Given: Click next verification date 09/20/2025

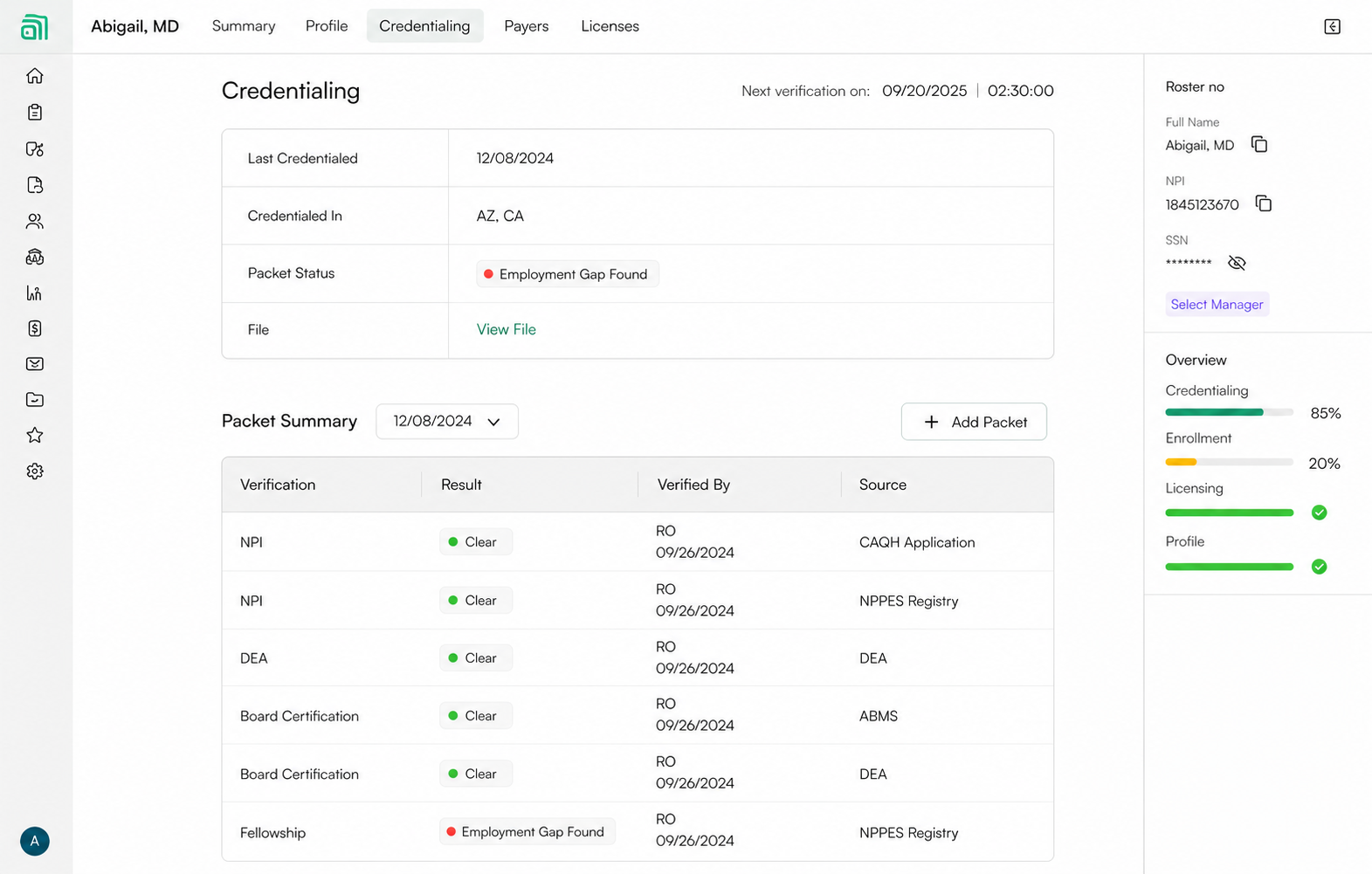Looking at the screenshot, I should coord(925,91).
